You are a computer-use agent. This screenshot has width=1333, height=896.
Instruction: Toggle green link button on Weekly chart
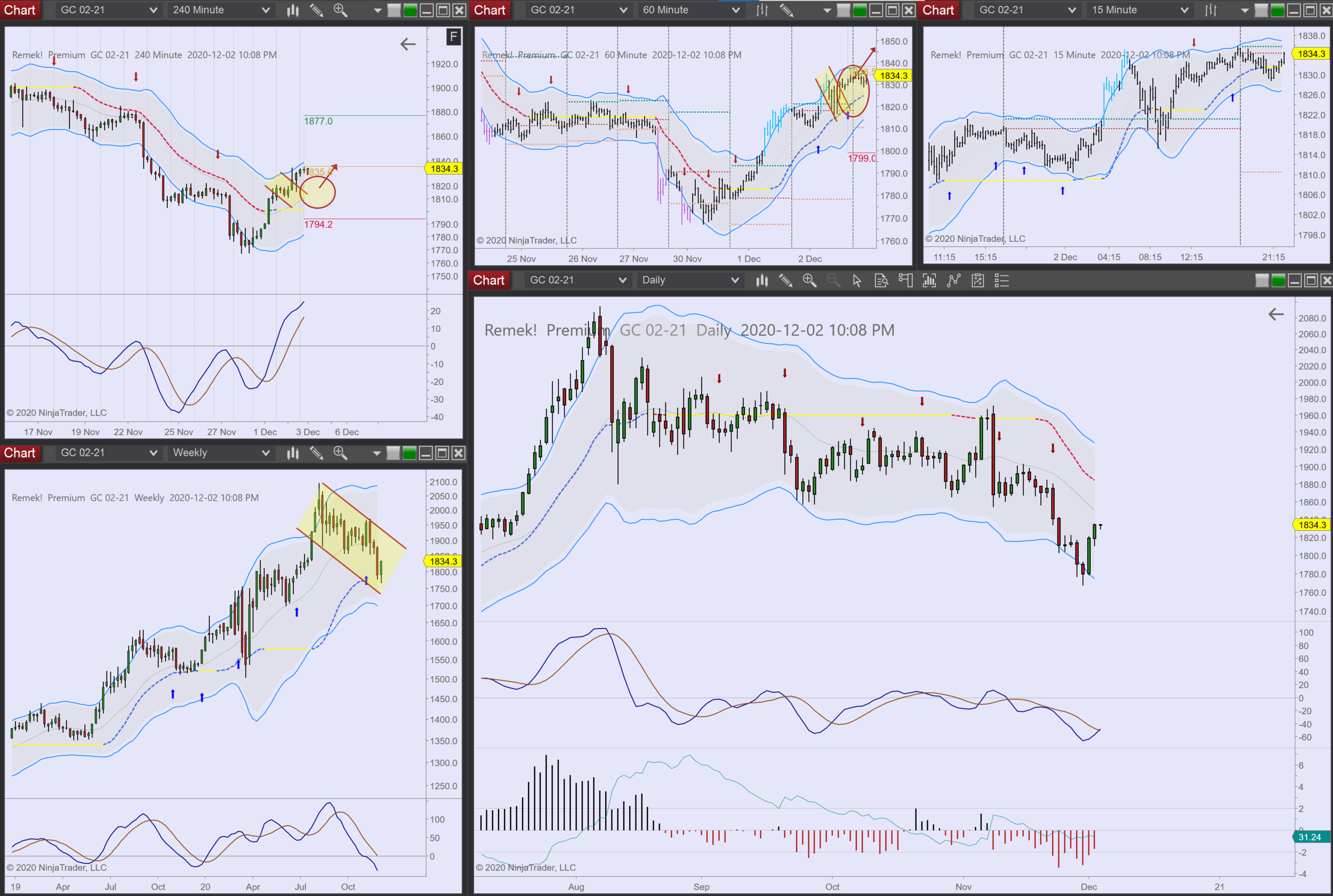[x=409, y=453]
